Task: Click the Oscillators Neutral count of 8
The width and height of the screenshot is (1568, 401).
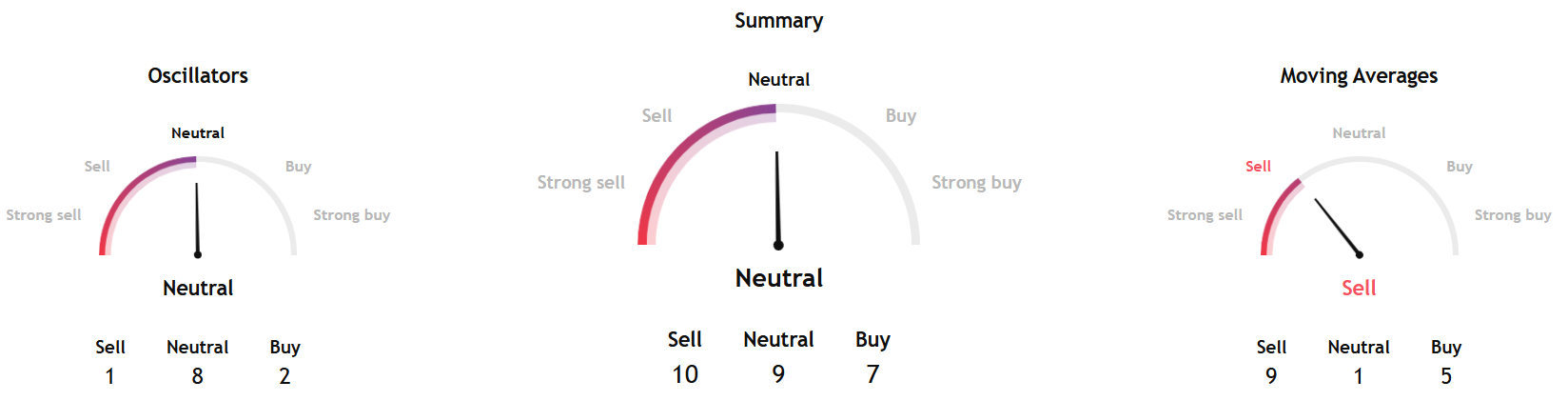Action: (x=197, y=376)
